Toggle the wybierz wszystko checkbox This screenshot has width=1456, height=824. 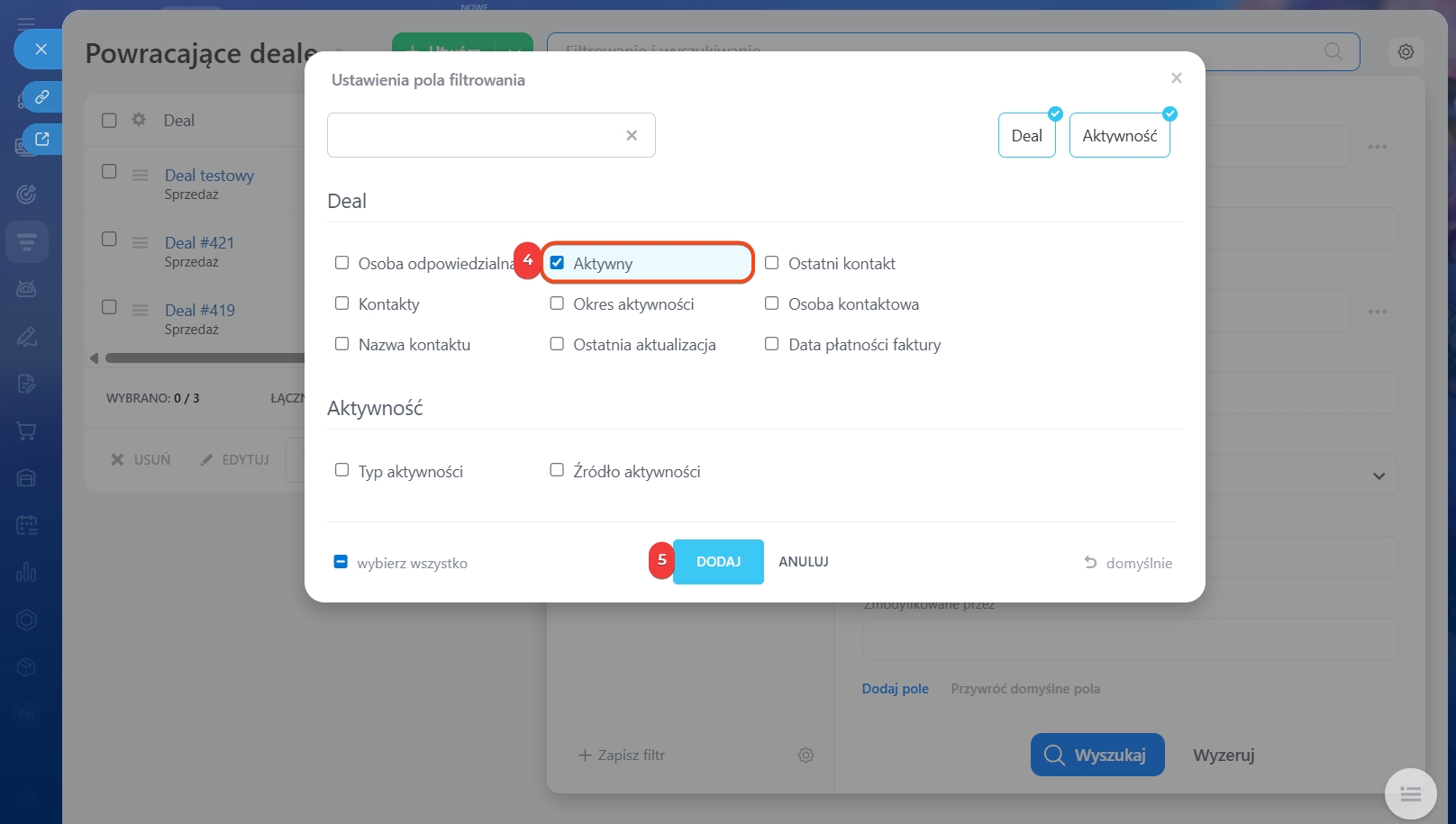coord(341,562)
